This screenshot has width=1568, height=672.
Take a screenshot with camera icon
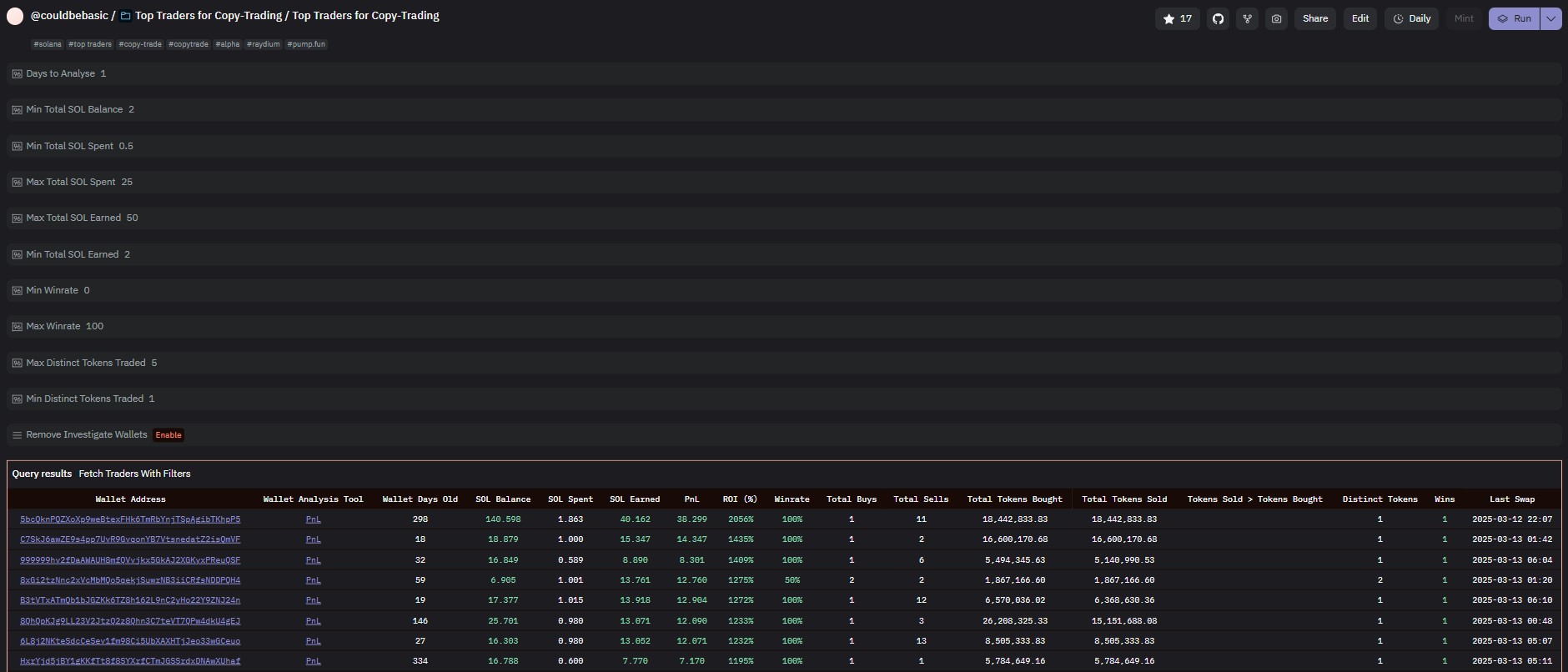pyautogui.click(x=1276, y=18)
